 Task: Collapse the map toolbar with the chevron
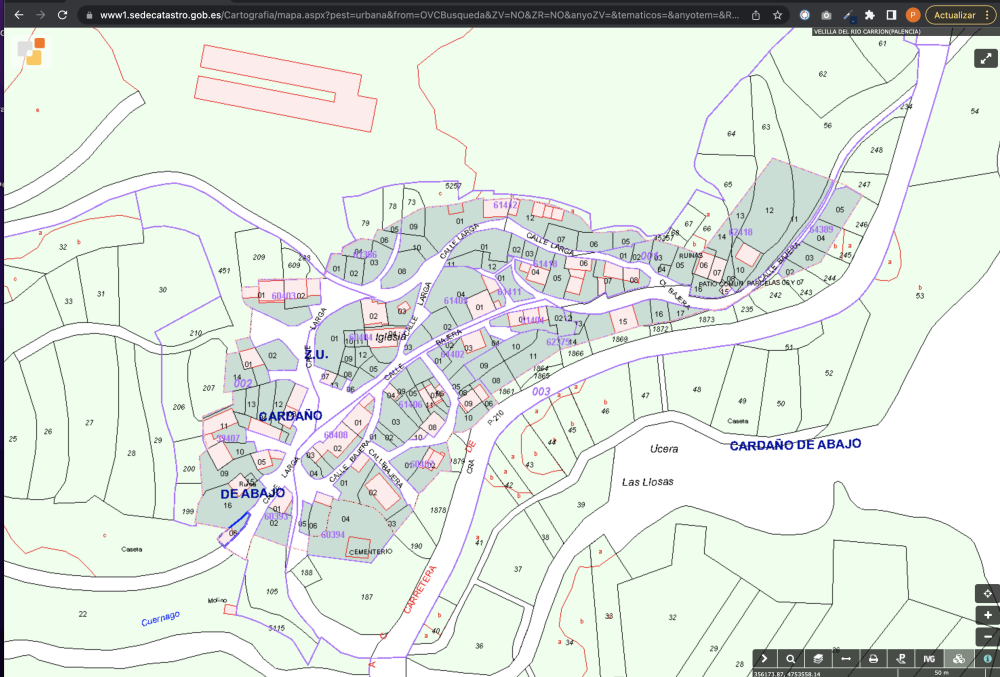764,659
